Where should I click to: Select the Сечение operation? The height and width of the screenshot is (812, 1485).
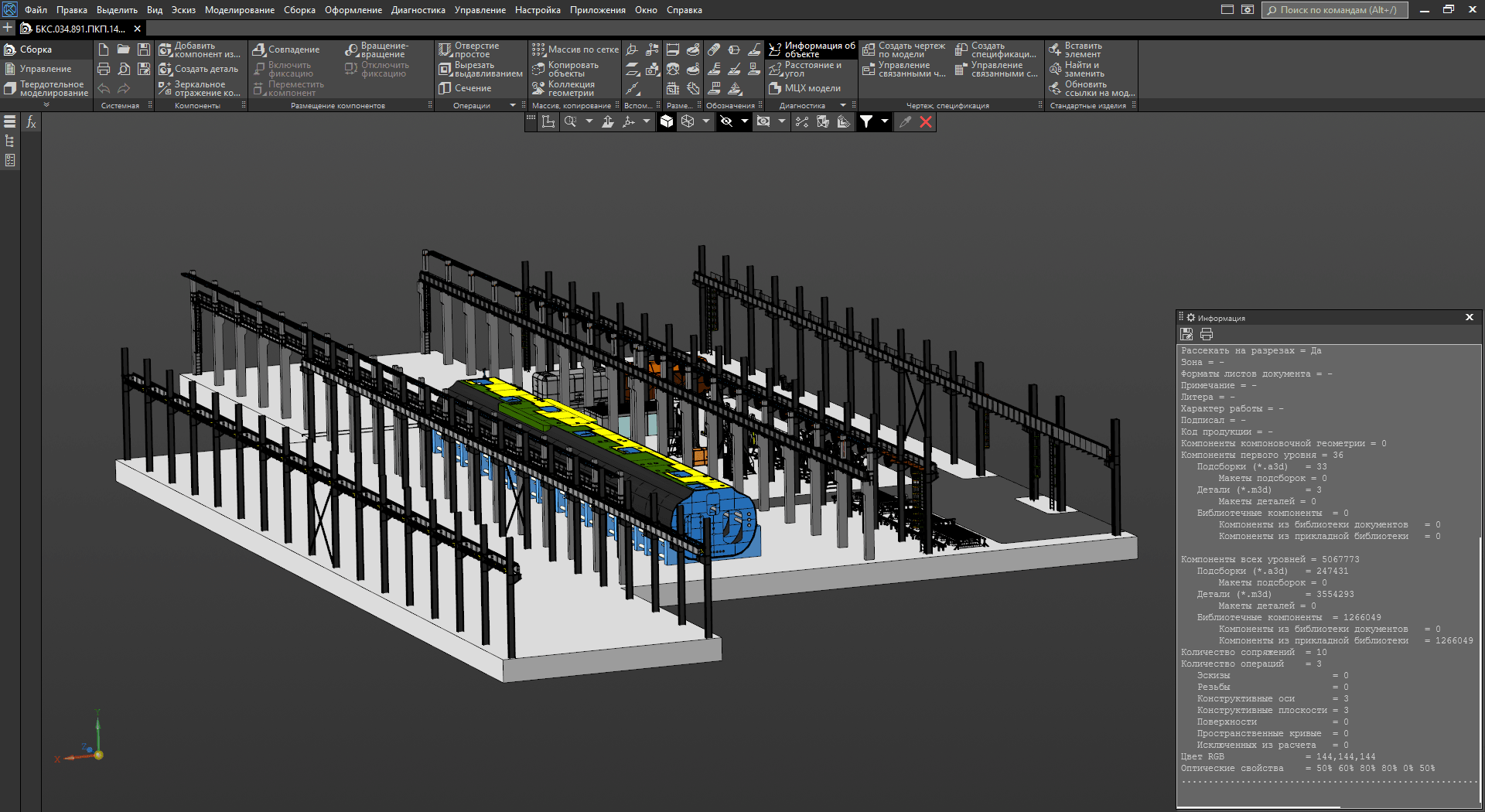click(x=466, y=88)
